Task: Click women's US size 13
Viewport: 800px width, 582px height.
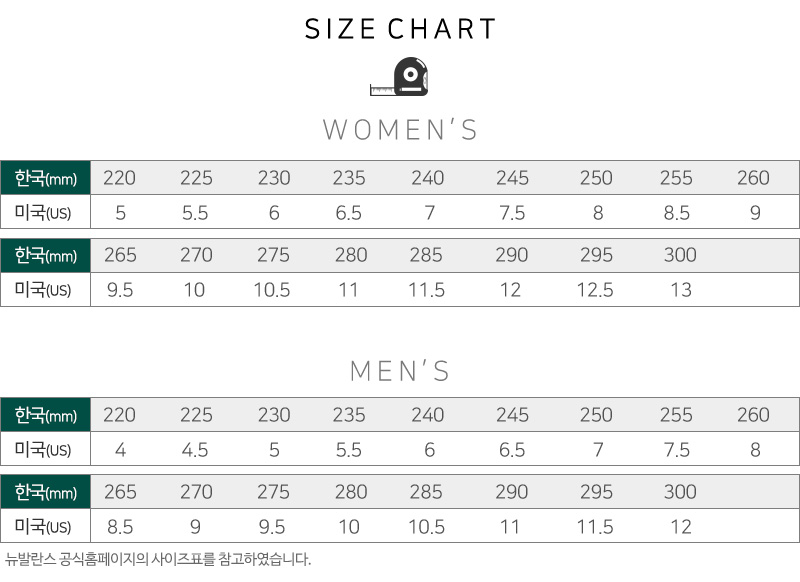Action: pos(681,290)
